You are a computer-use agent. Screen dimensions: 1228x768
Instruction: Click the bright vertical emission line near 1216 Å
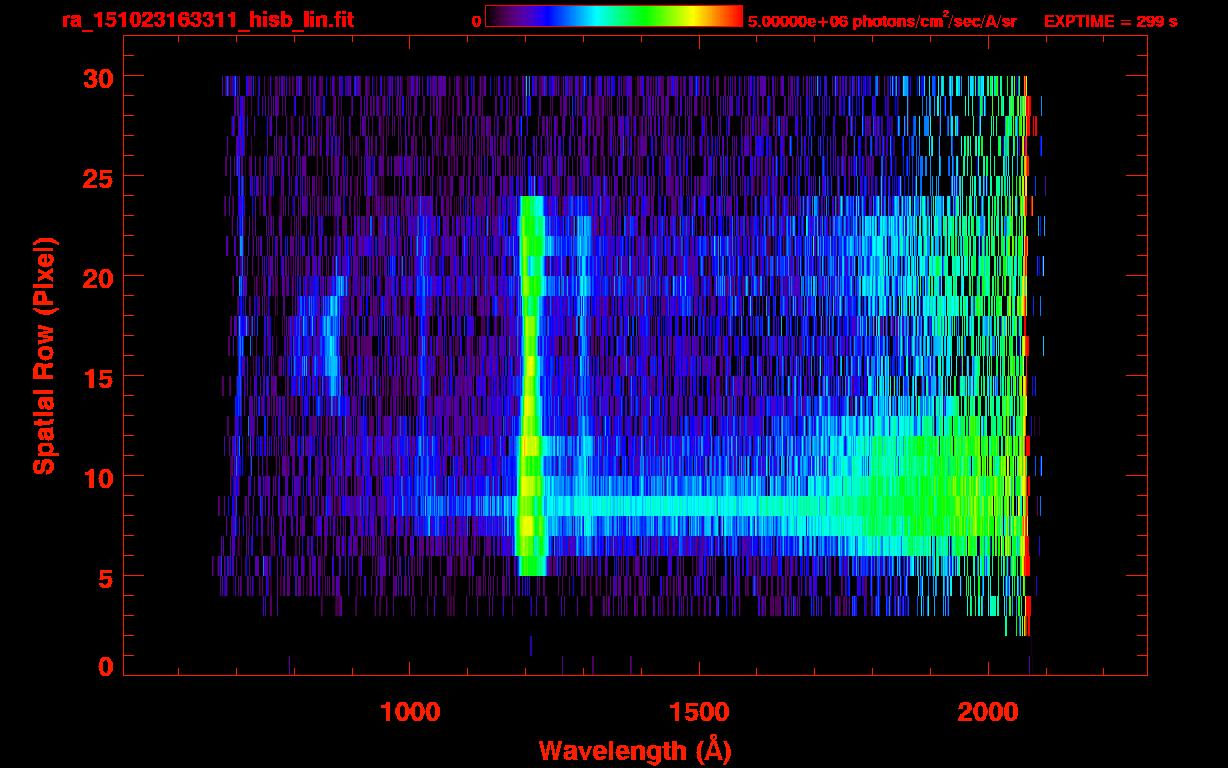[x=530, y=385]
